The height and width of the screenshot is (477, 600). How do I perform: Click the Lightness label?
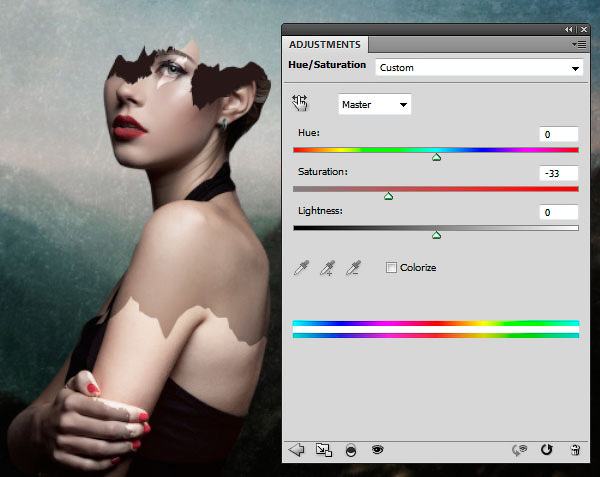point(320,211)
